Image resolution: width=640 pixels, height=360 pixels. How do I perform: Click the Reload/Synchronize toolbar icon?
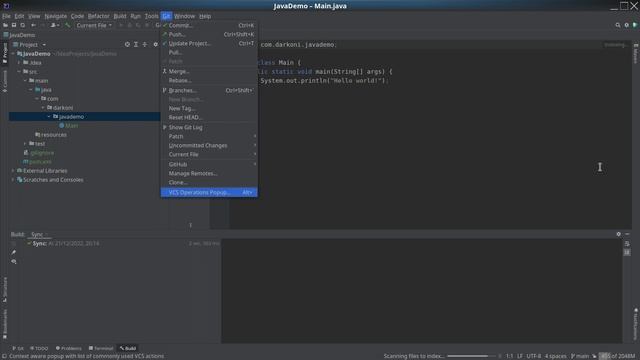pos(23,25)
